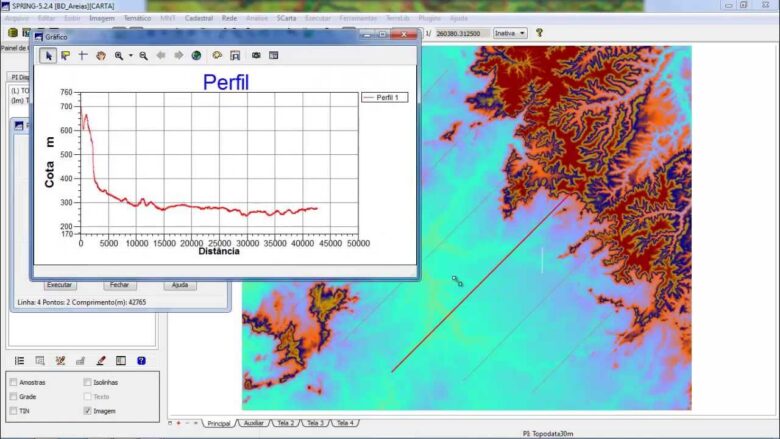780x439 pixels.
Task: Switch to the Auxiliar tab
Action: (x=254, y=423)
